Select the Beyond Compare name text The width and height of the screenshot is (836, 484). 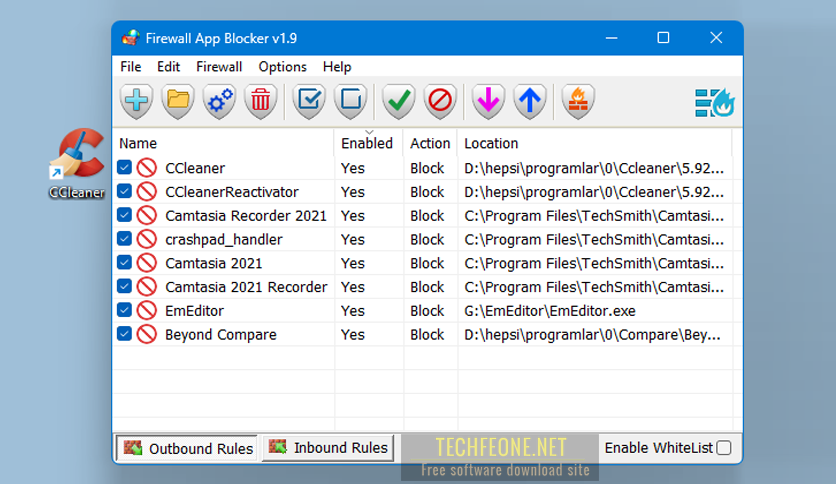pyautogui.click(x=221, y=335)
